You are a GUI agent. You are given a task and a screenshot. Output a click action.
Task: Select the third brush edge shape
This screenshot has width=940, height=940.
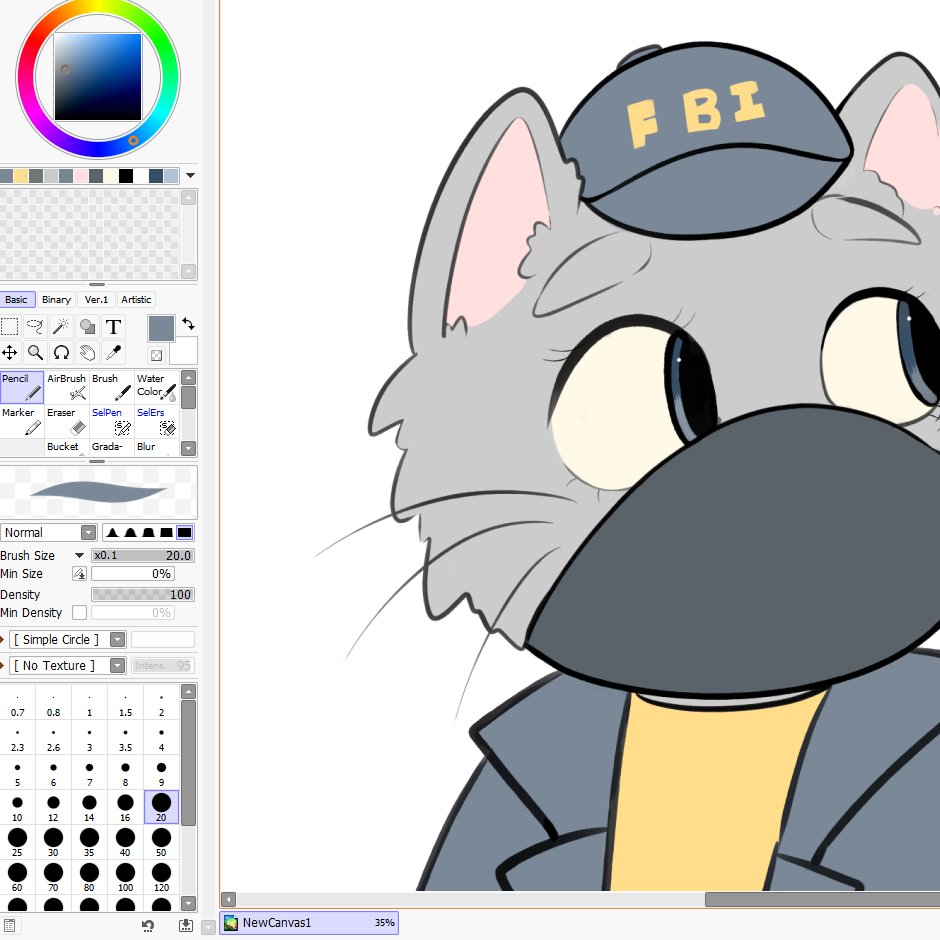(148, 532)
